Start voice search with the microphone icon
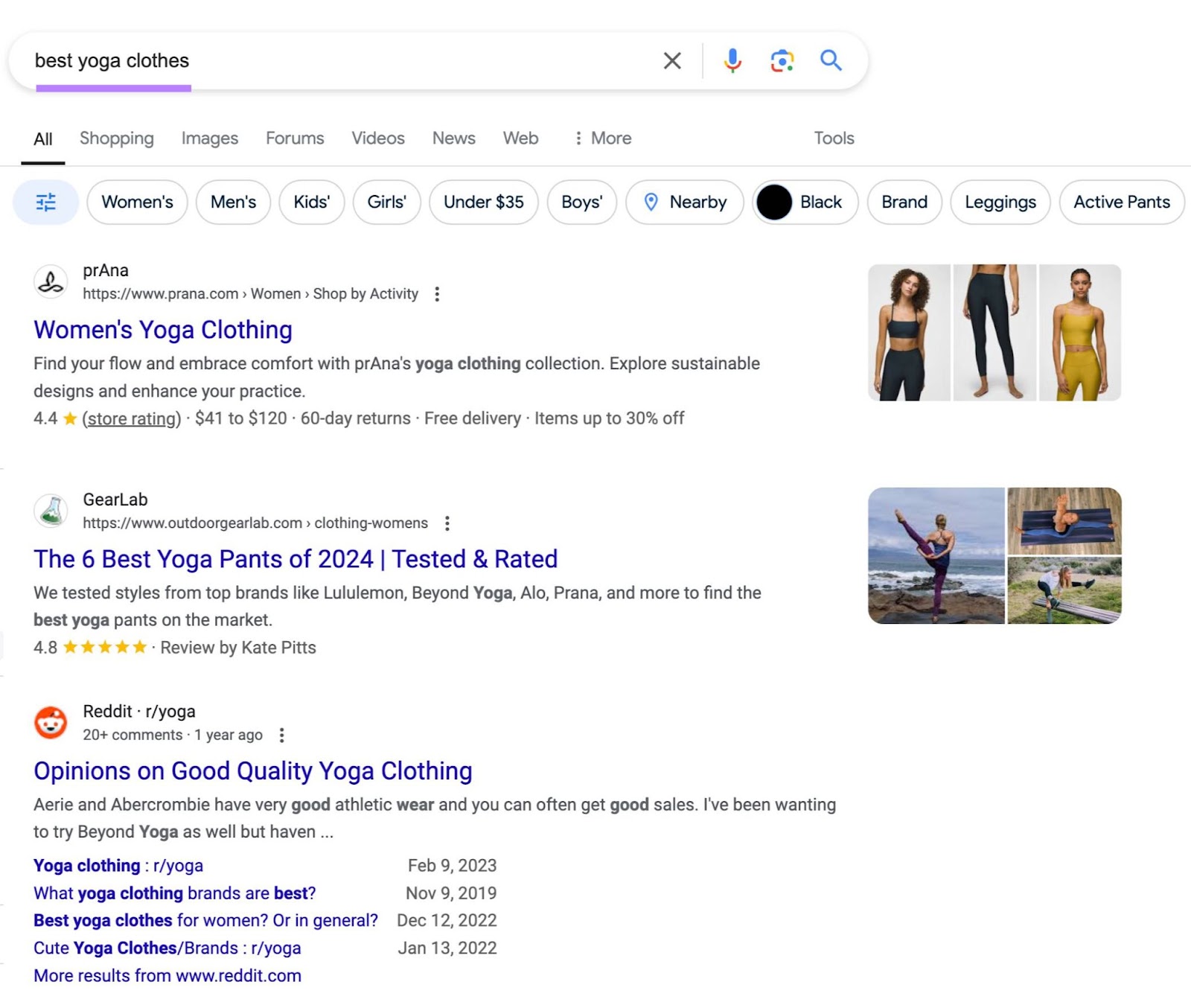The width and height of the screenshot is (1191, 1008). point(732,60)
